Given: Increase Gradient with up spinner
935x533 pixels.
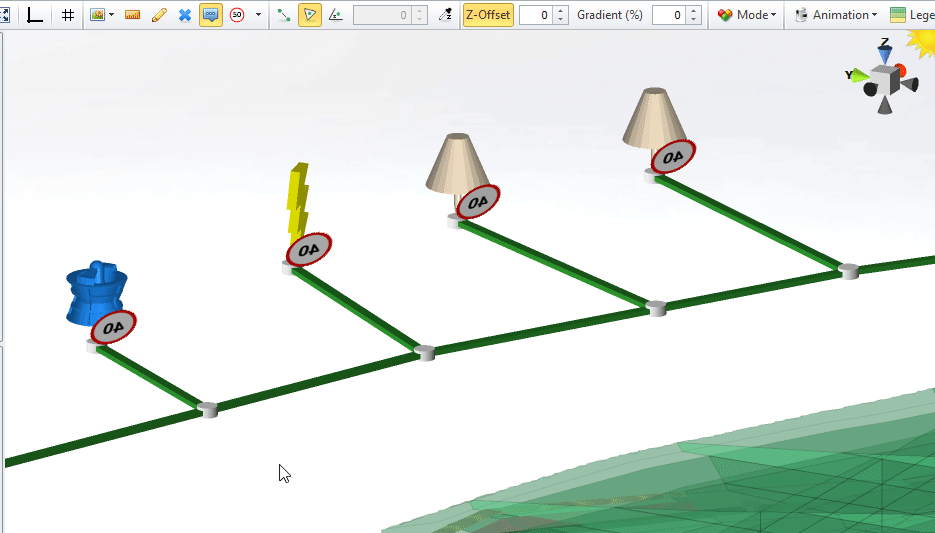Looking at the screenshot, I should 693,11.
